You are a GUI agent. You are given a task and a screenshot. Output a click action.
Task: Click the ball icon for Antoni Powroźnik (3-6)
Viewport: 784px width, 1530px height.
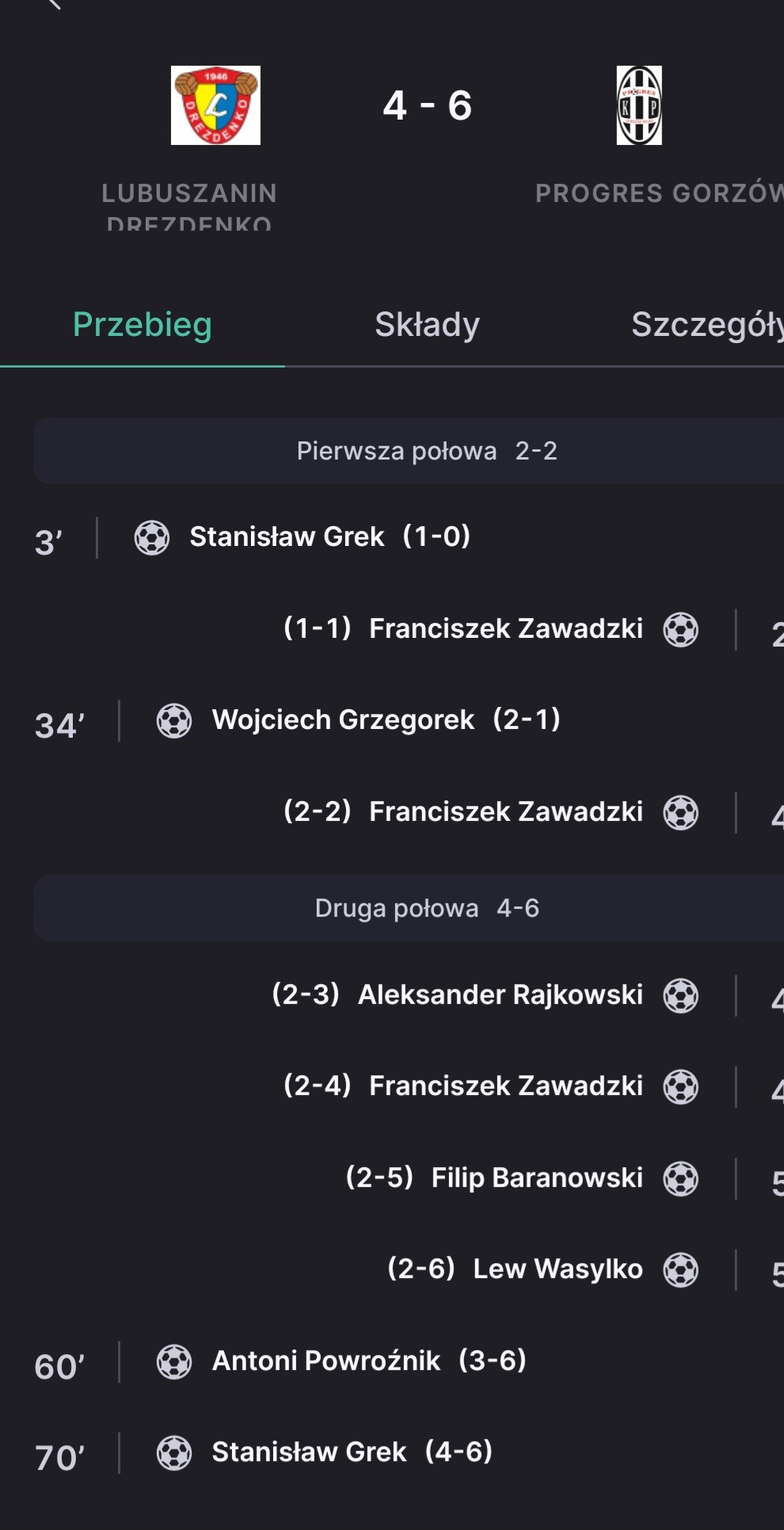(x=174, y=1362)
